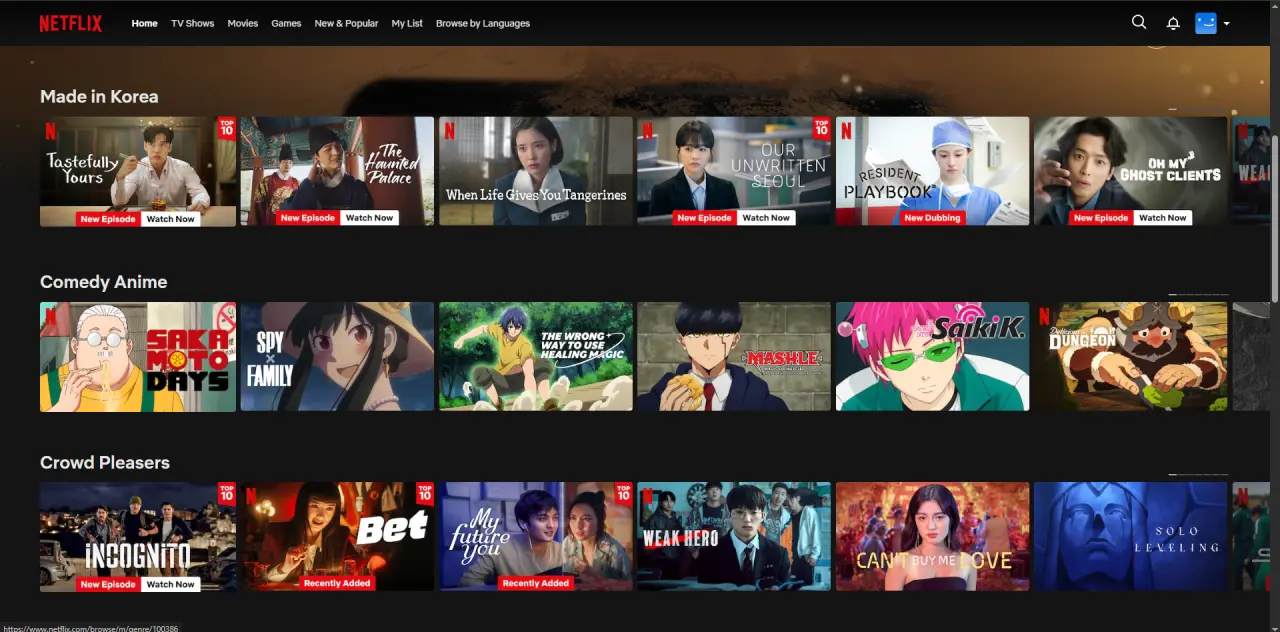Click New Dubbing badge on Resident Playbook
The height and width of the screenshot is (632, 1280).
pyautogui.click(x=932, y=218)
